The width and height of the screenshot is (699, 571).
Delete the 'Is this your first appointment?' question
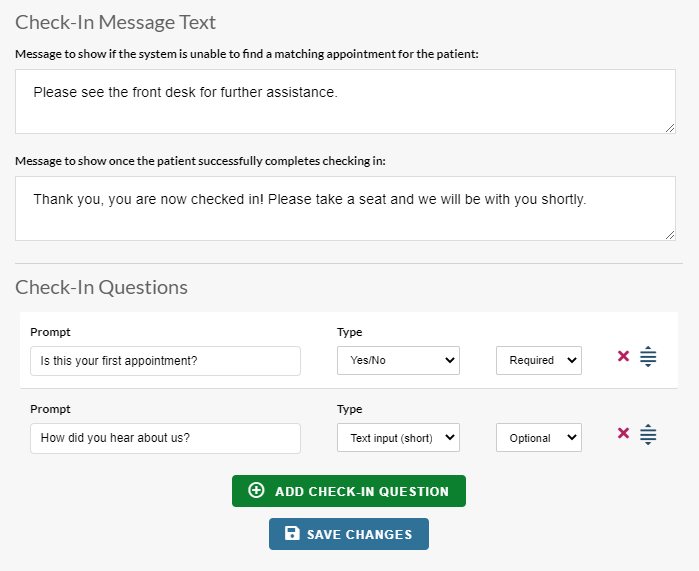tap(623, 356)
